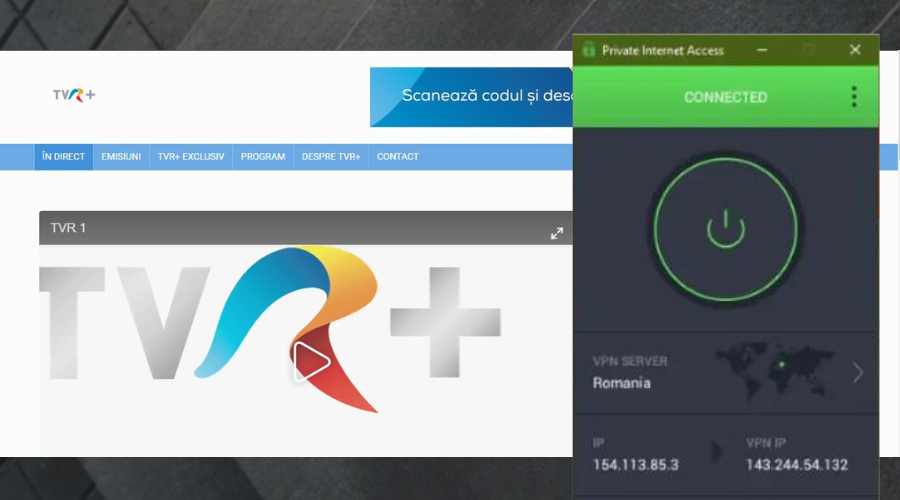Click the Private Internet Access lock icon
The image size is (900, 500).
point(588,50)
